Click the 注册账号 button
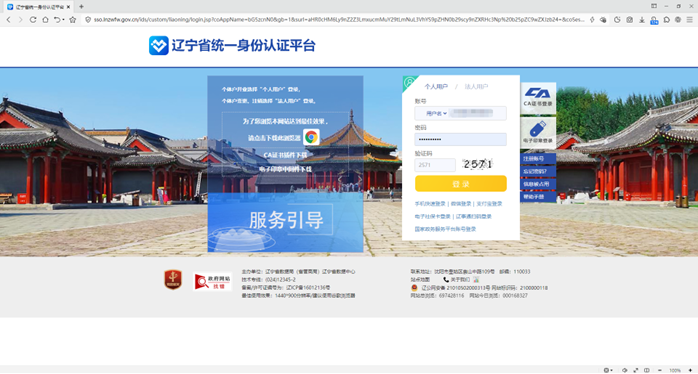The image size is (698, 374). pyautogui.click(x=538, y=158)
